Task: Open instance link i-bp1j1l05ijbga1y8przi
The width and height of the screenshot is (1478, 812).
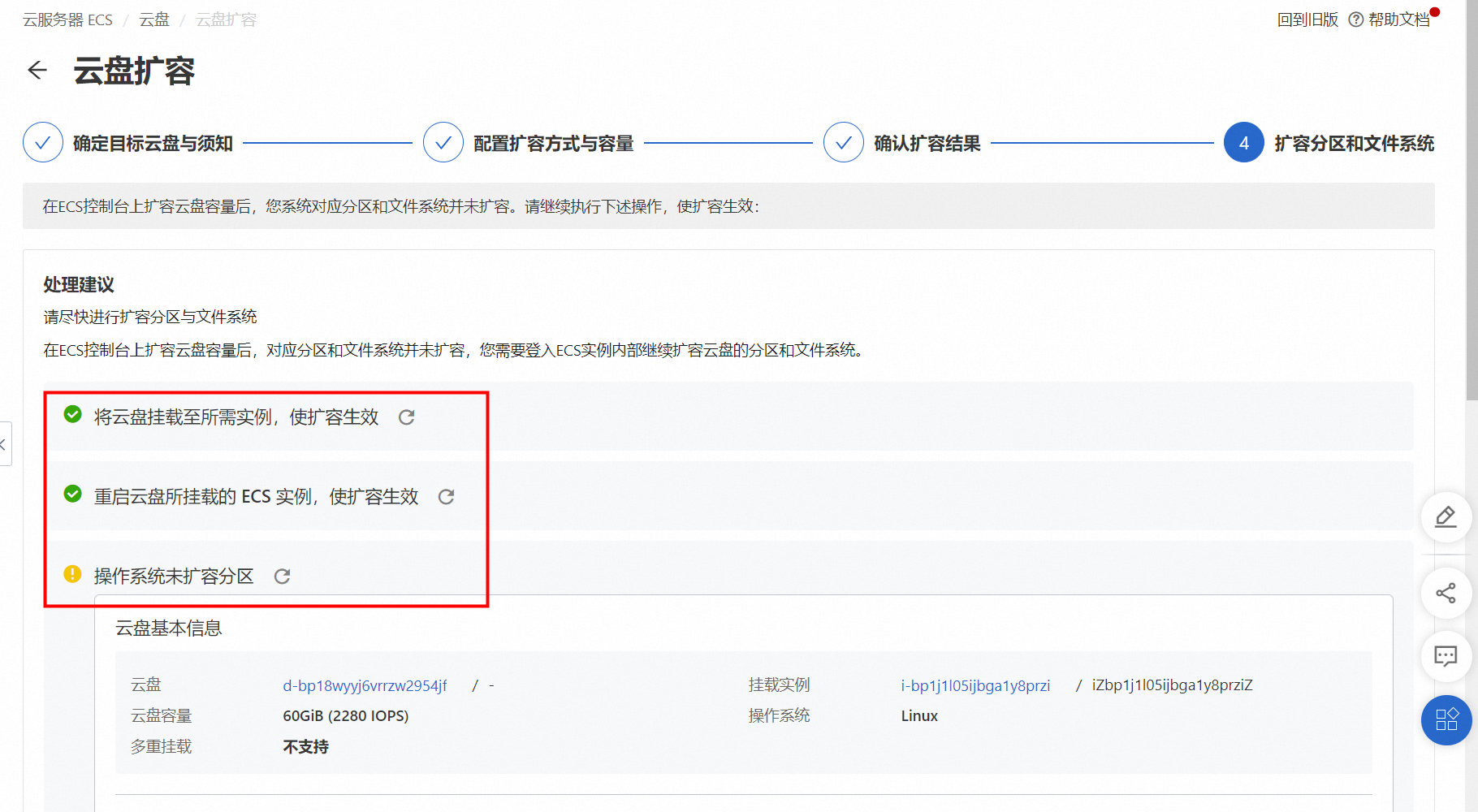Action: (x=975, y=686)
